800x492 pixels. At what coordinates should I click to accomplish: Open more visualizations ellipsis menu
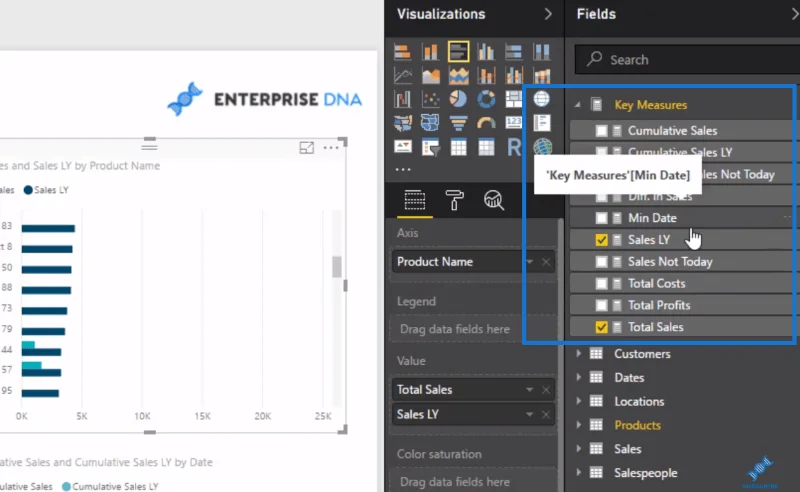click(403, 169)
